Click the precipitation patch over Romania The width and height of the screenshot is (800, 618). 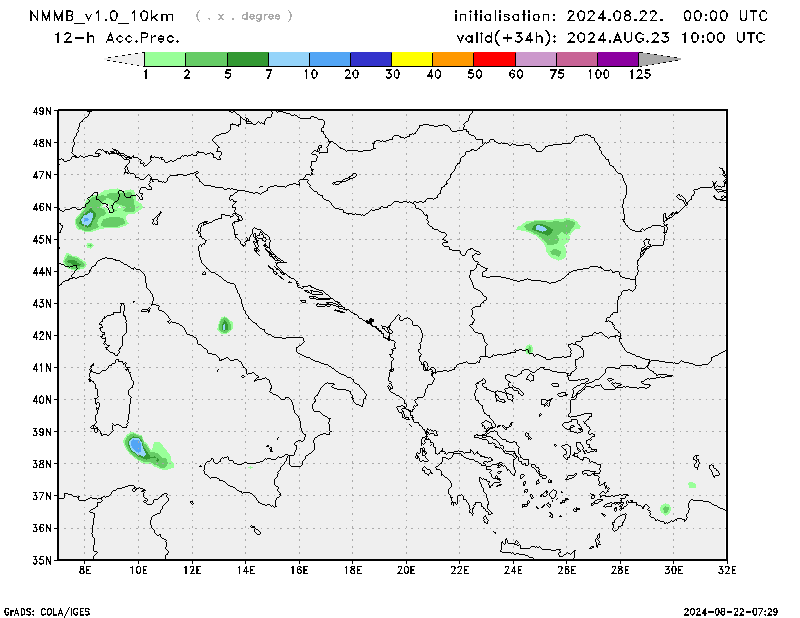tap(546, 232)
